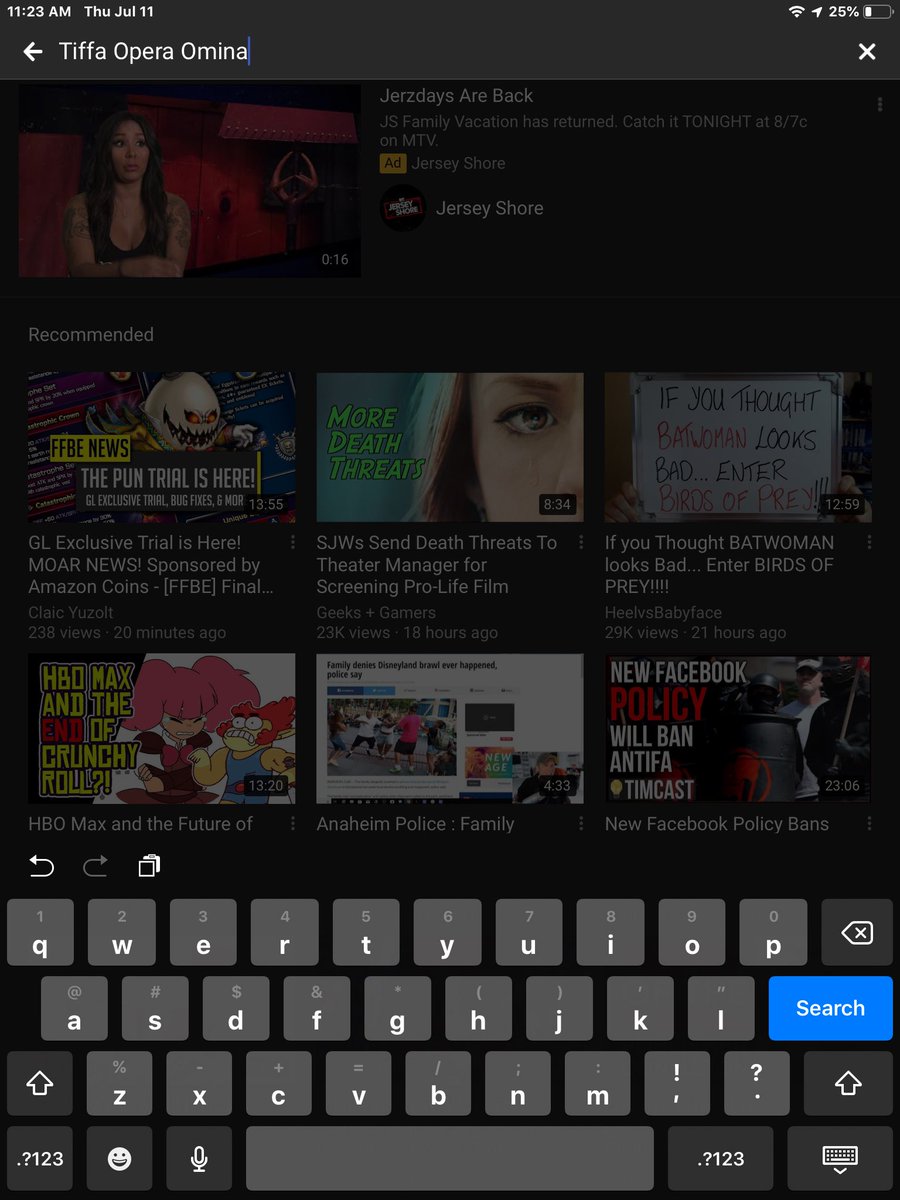The image size is (900, 1200).
Task: Open options menu for Jerzdays Are Back ad
Action: (x=880, y=104)
